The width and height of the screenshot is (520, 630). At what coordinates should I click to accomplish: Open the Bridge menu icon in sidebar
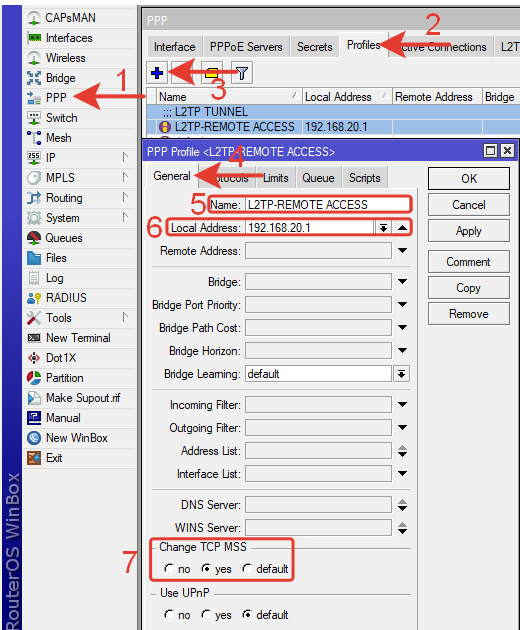[x=34, y=78]
